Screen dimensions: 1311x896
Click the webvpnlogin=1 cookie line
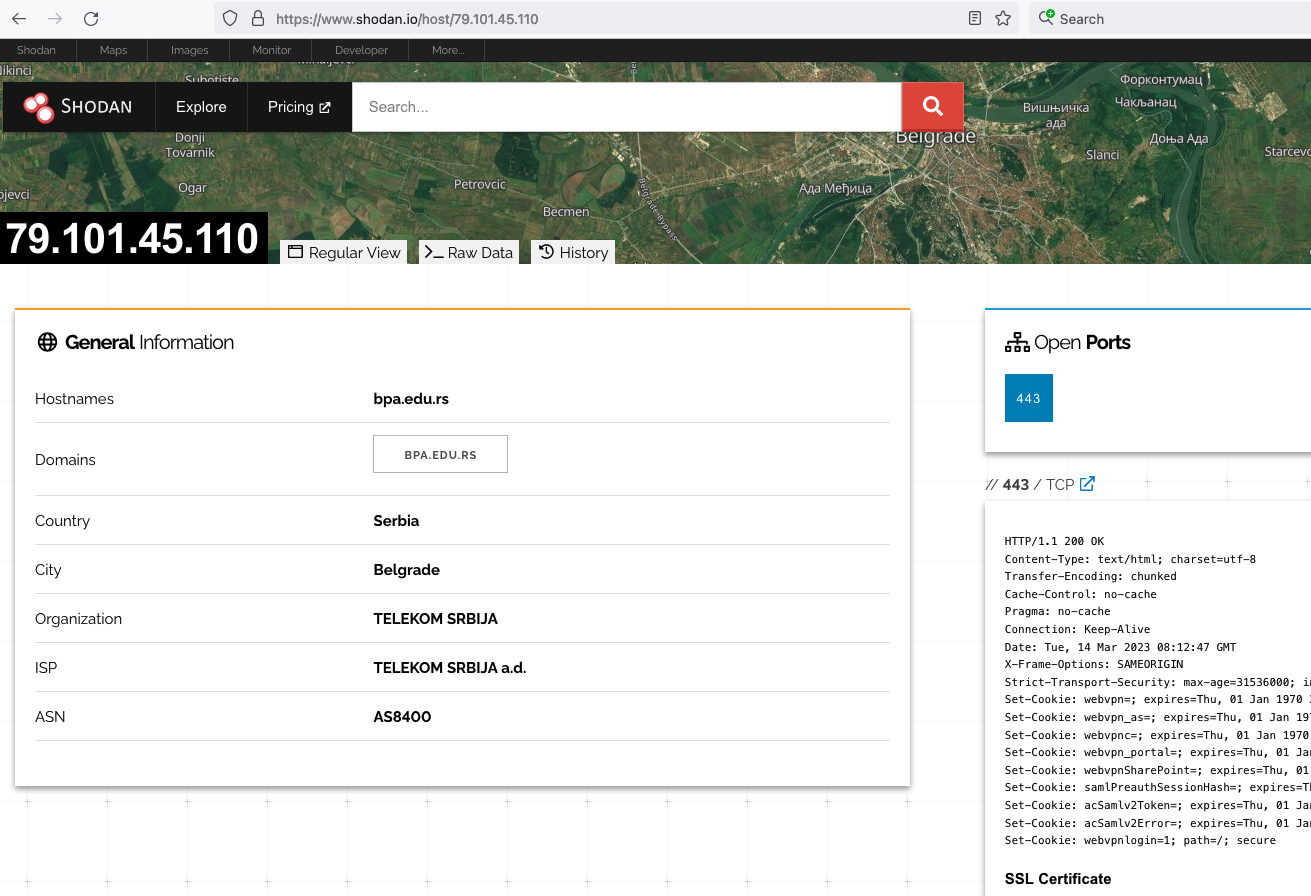pyautogui.click(x=1140, y=840)
